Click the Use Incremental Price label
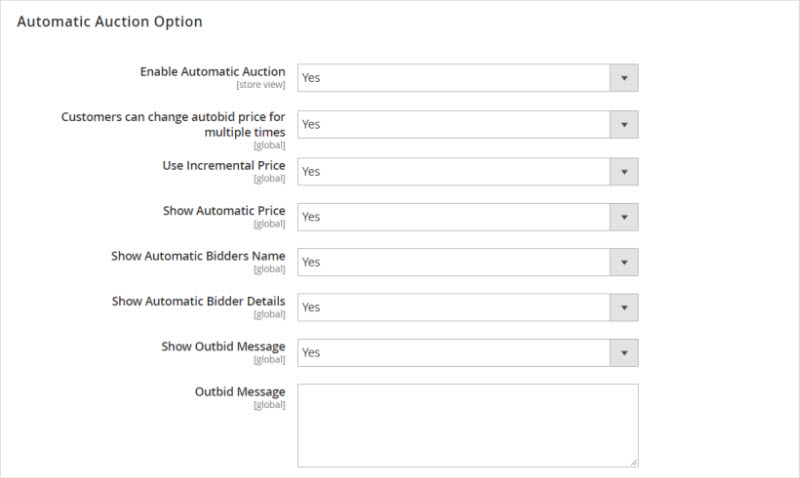The width and height of the screenshot is (800, 478). 223,165
